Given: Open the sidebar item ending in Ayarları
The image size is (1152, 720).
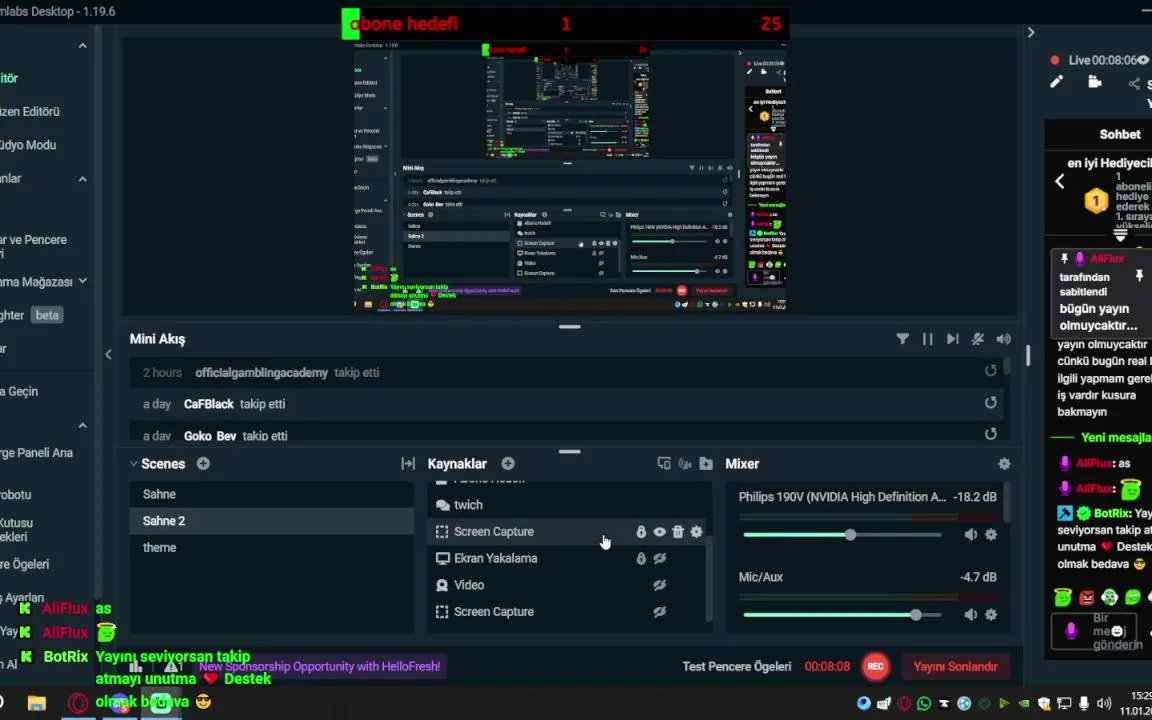Looking at the screenshot, I should [x=22, y=598].
